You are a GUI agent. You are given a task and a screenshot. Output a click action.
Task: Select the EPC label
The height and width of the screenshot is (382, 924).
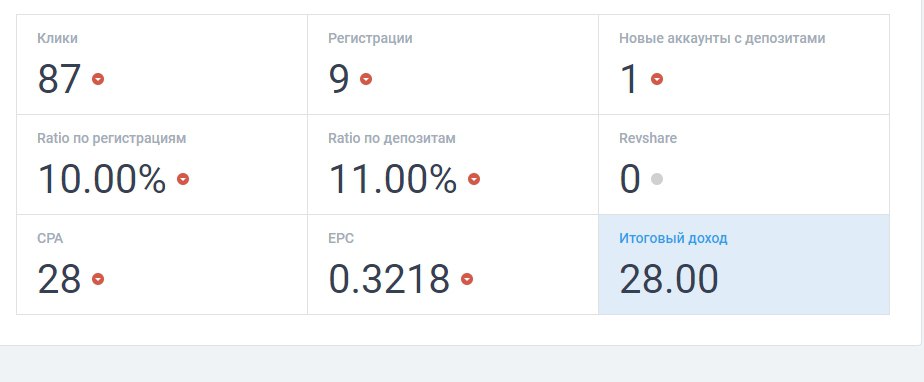pos(341,239)
